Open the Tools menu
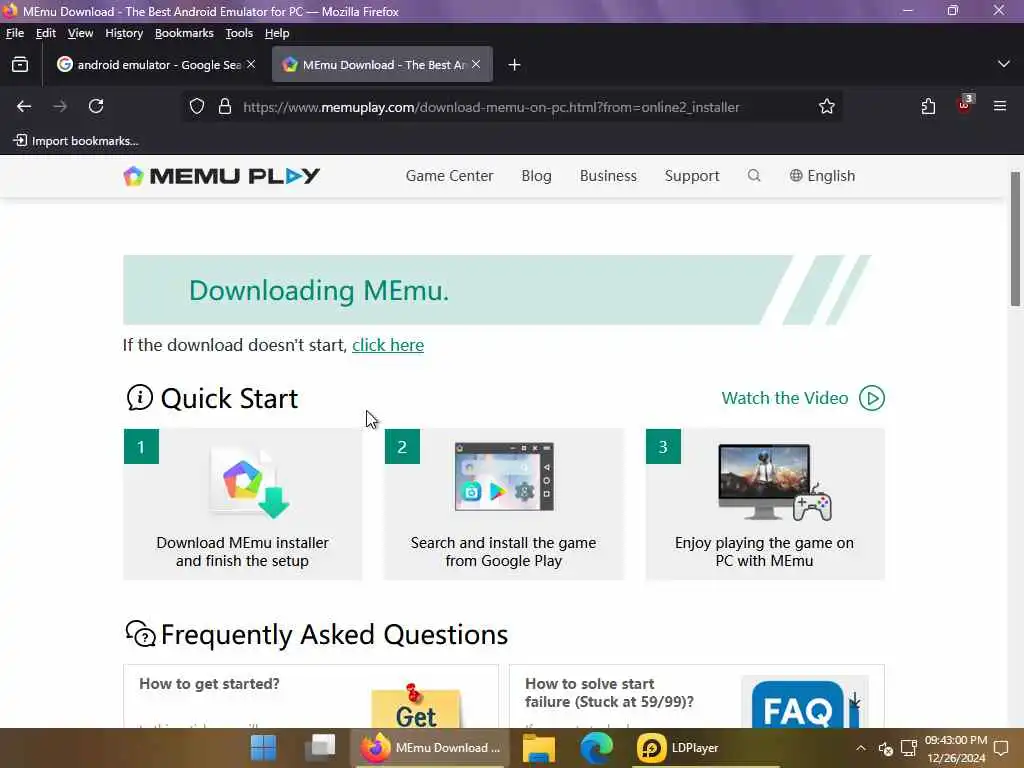 click(x=239, y=33)
